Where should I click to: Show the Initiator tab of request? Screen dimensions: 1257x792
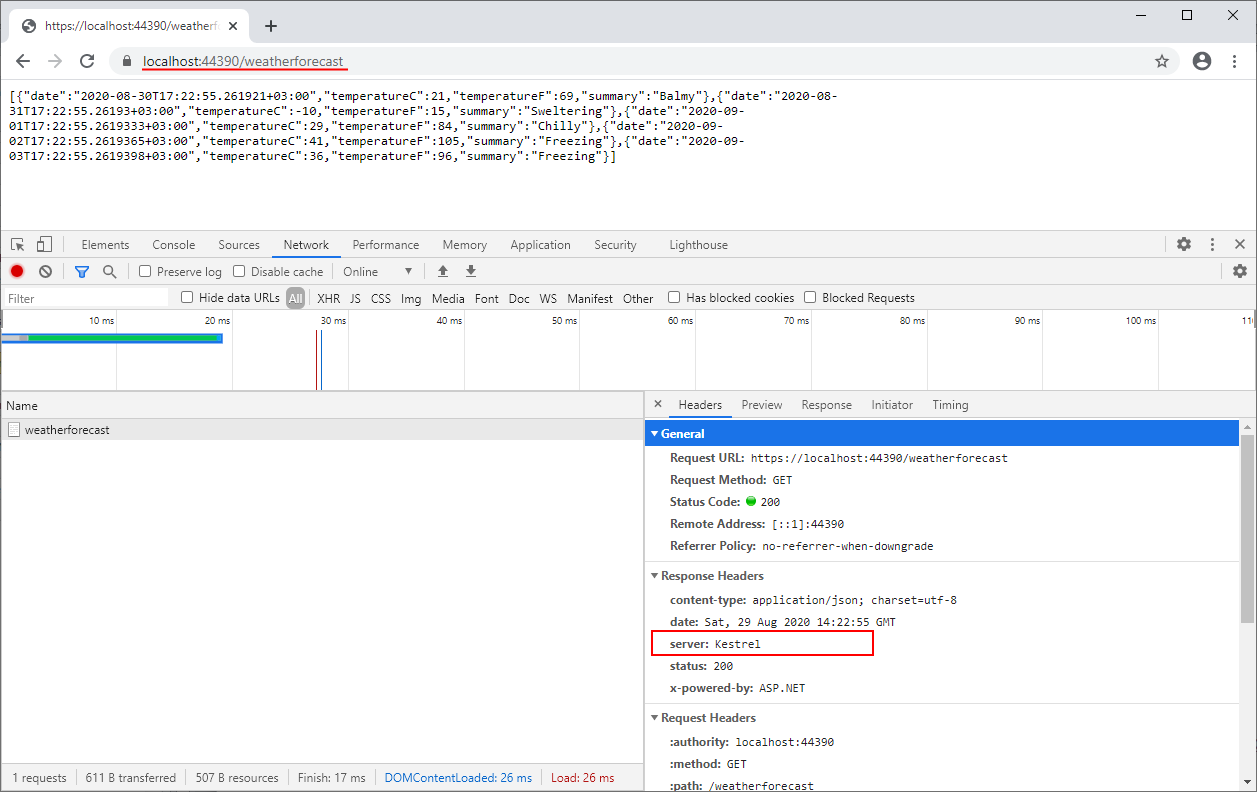(x=891, y=404)
